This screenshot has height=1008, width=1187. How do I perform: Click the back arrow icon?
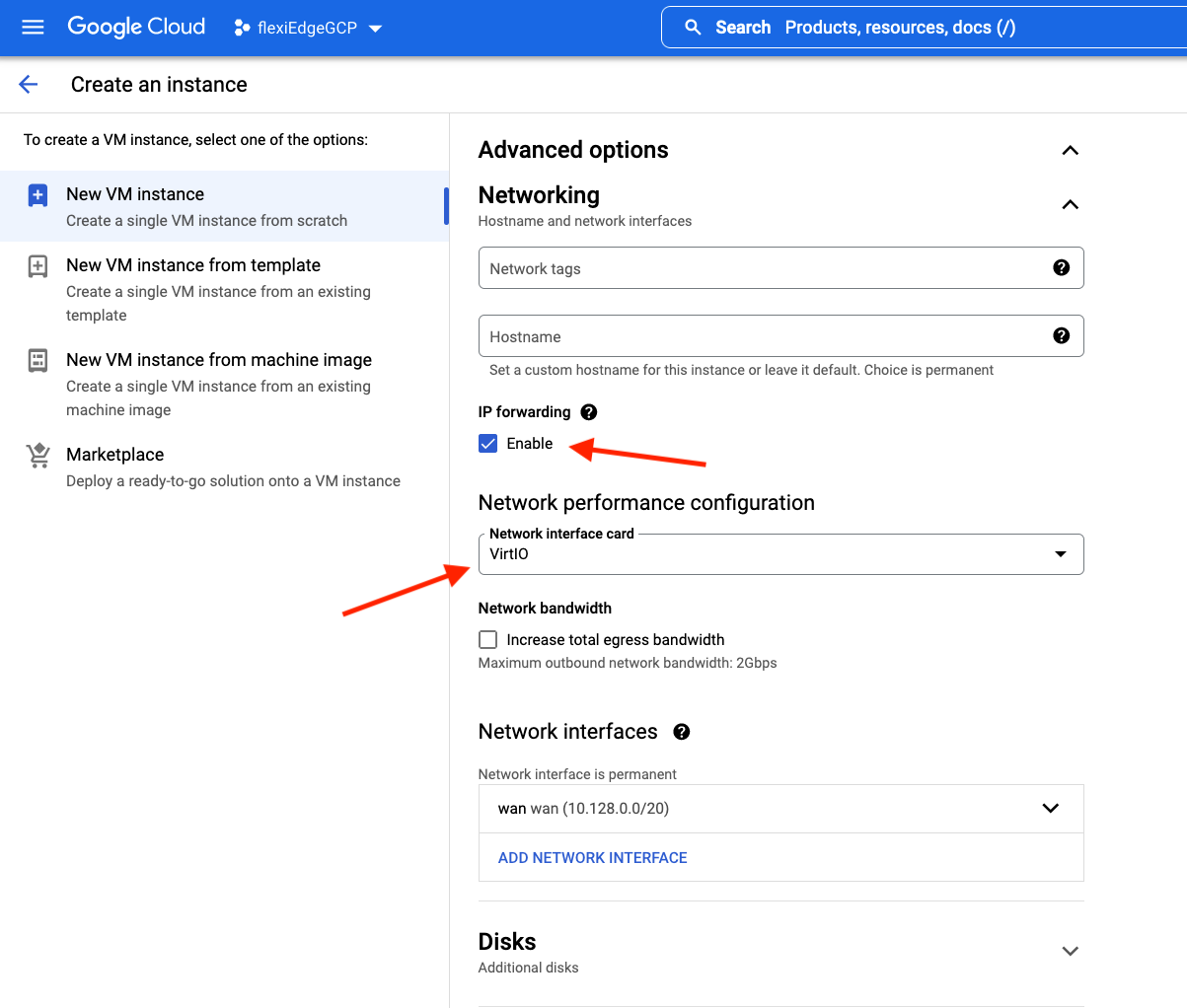(29, 85)
